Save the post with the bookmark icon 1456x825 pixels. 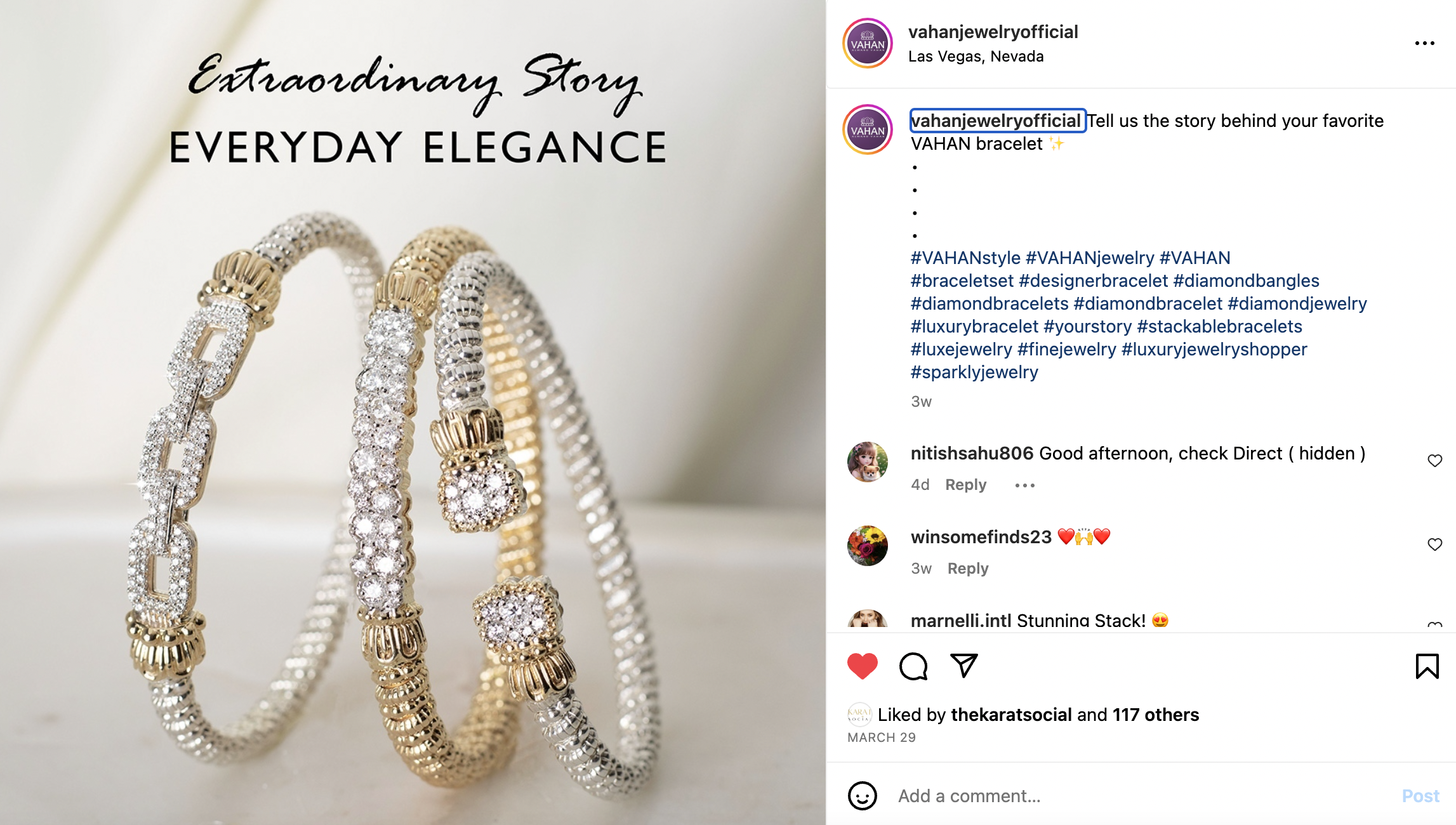[1427, 666]
